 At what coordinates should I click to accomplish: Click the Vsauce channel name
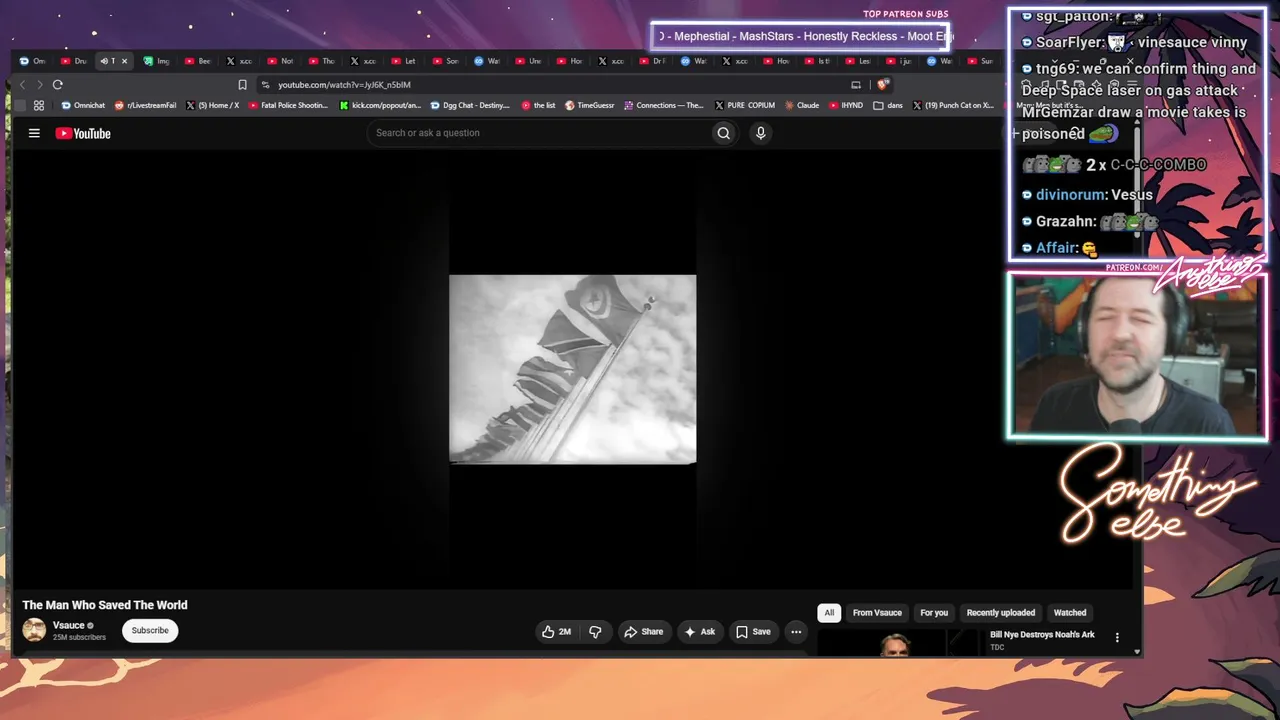(x=68, y=626)
